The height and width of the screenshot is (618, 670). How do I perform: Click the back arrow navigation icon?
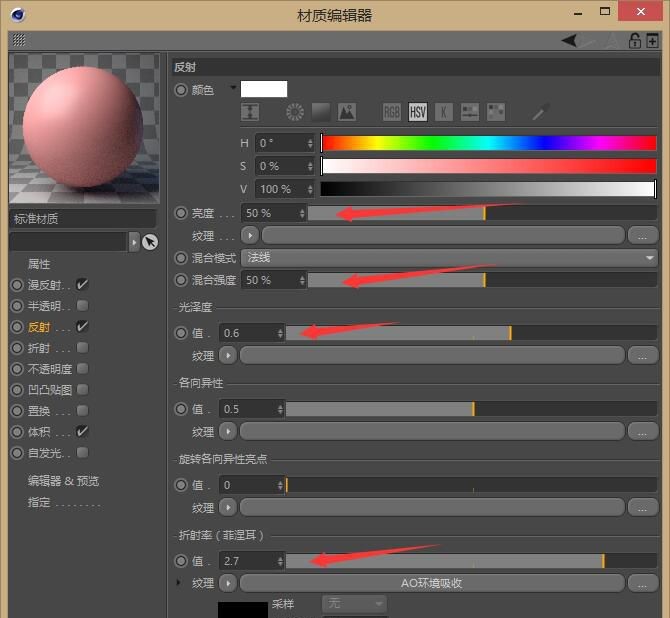(x=570, y=41)
